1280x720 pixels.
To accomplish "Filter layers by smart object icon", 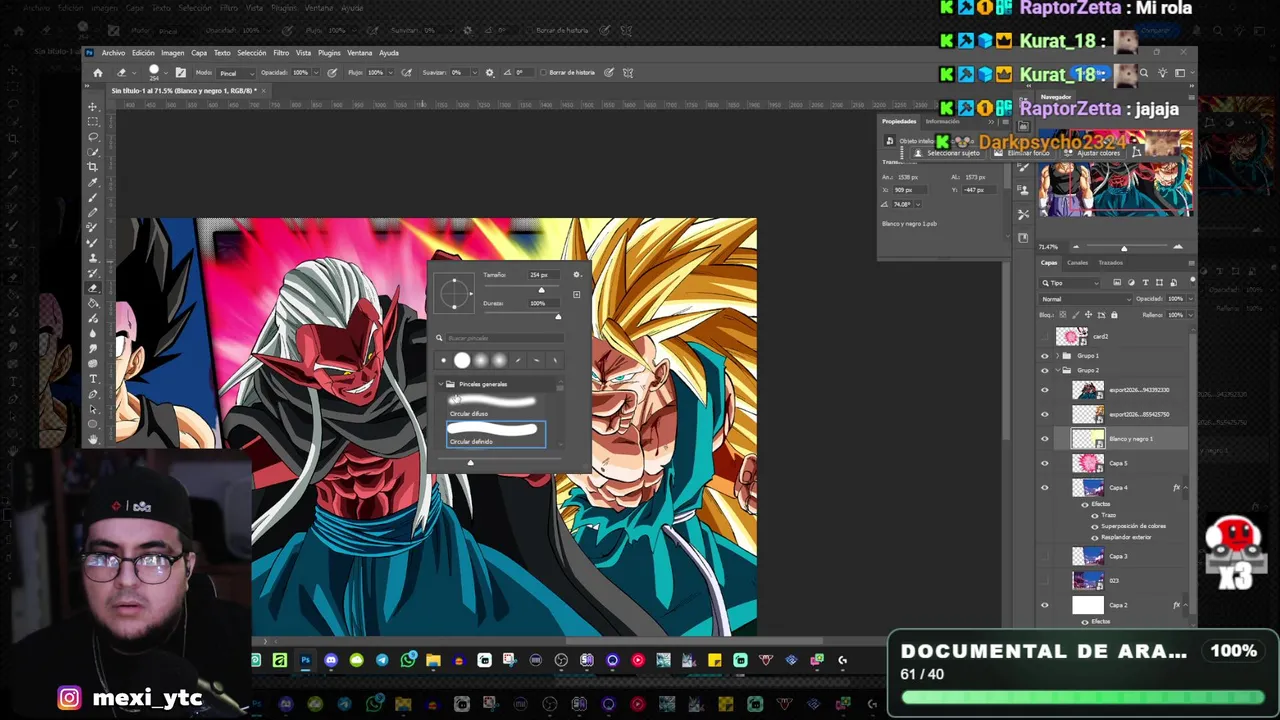I will coord(1173,283).
